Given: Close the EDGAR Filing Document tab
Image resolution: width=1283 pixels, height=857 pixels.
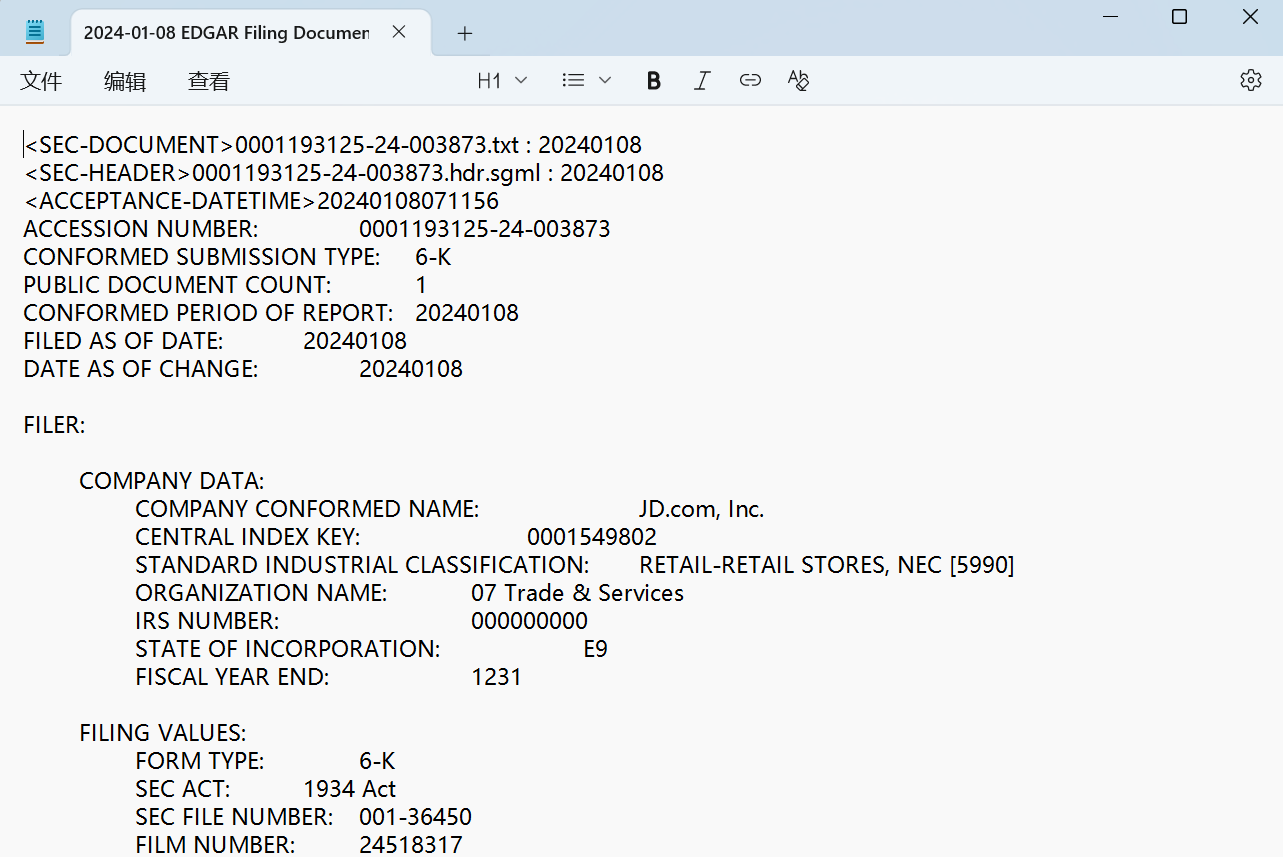Looking at the screenshot, I should (399, 32).
